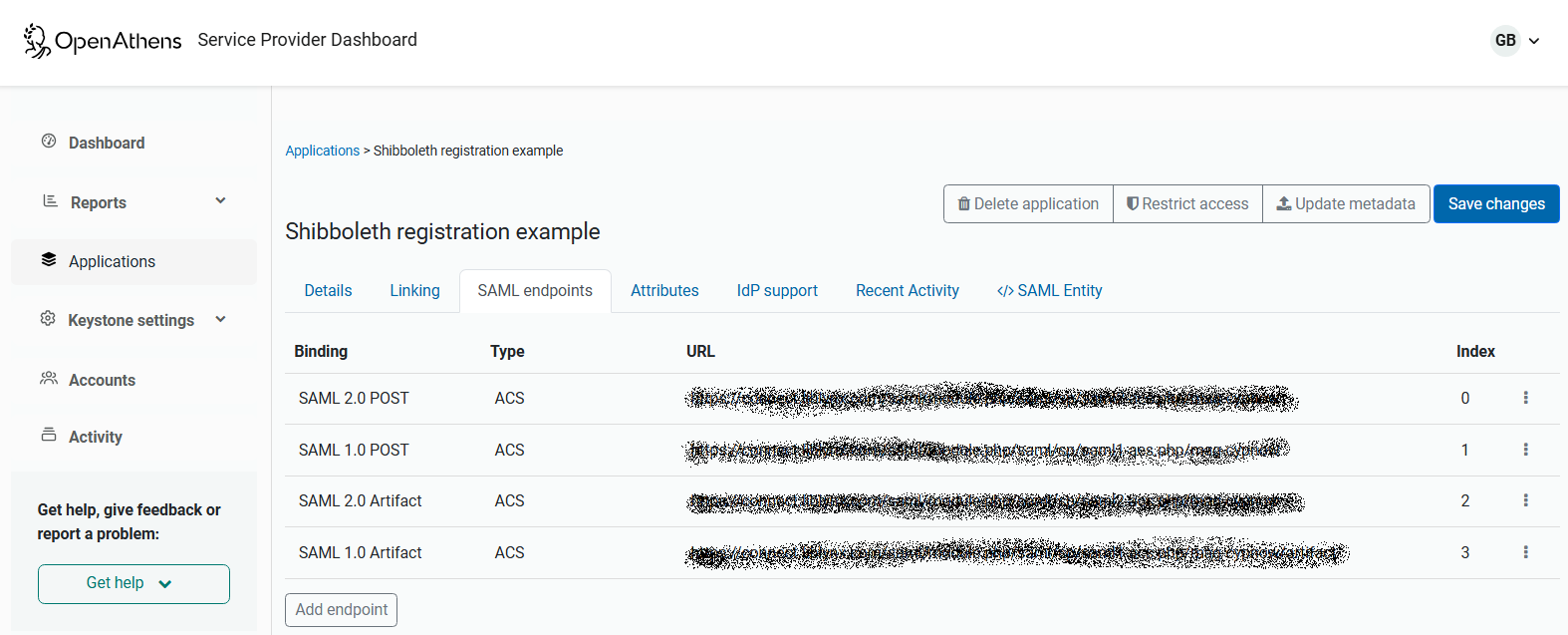This screenshot has height=635, width=1568.
Task: Open the Recent Activity tab
Action: click(908, 290)
